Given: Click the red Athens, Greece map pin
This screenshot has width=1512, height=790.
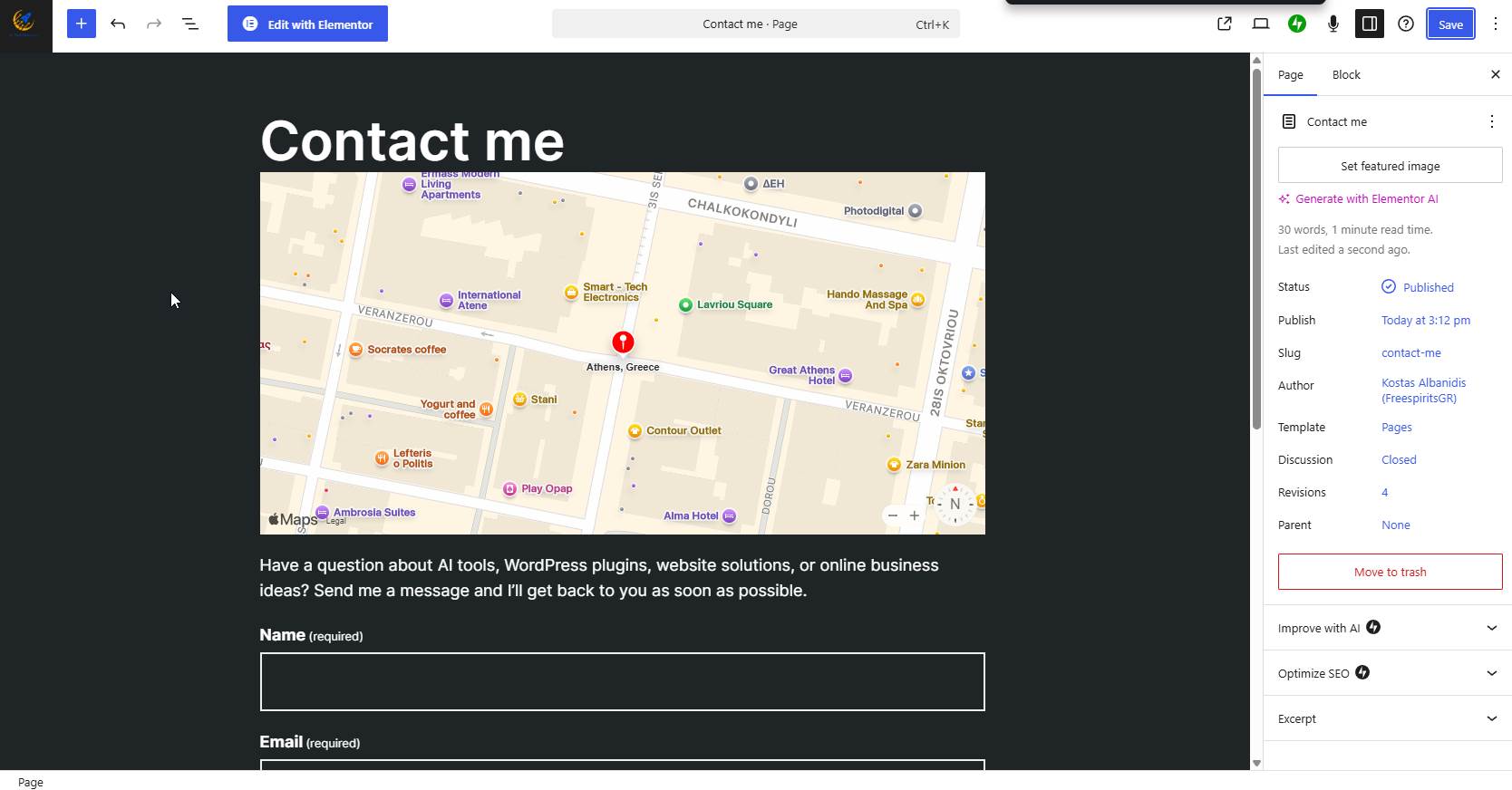Looking at the screenshot, I should (623, 342).
